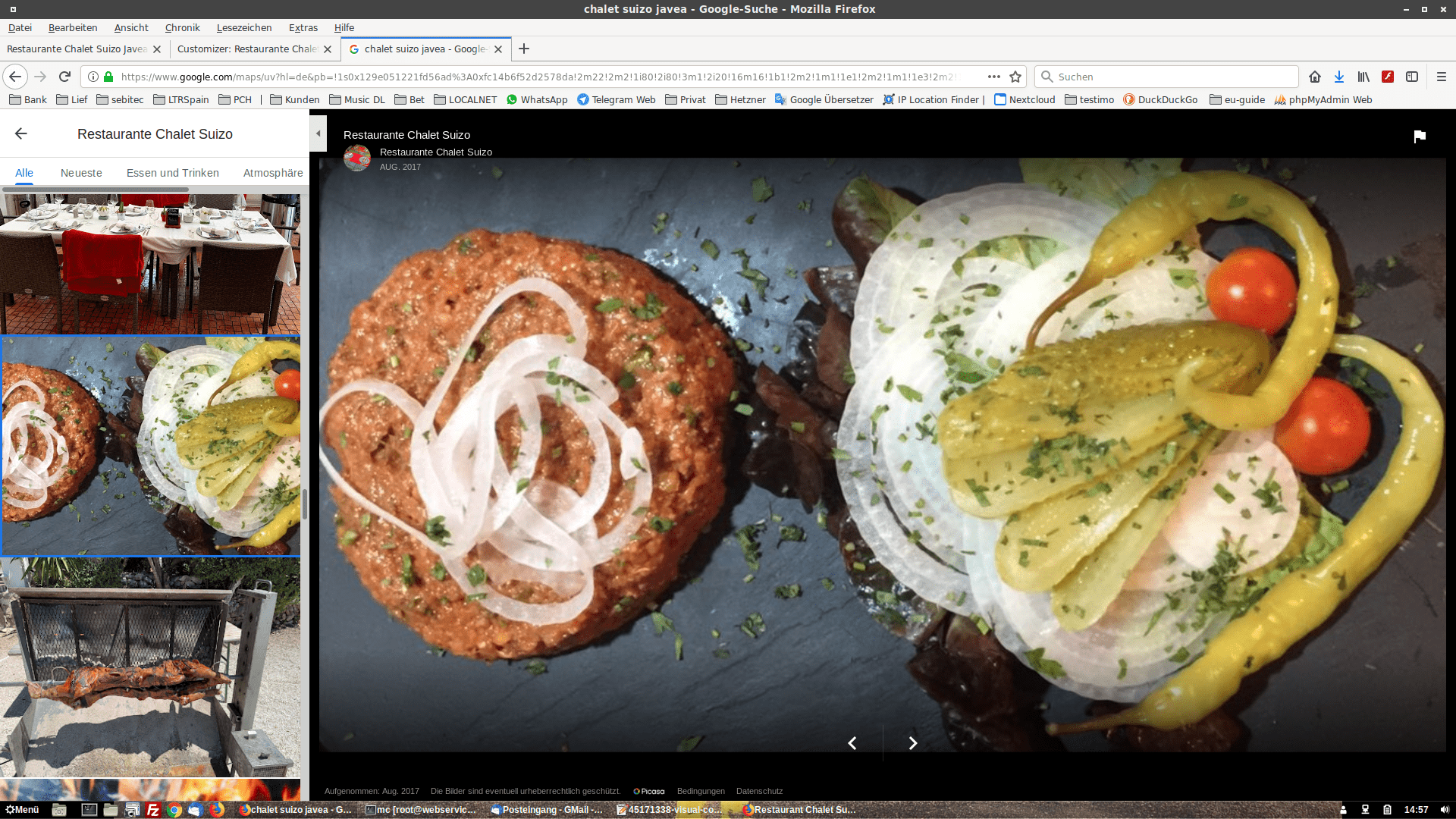Click into the Suchen search field
The height and width of the screenshot is (819, 1456).
[1166, 77]
